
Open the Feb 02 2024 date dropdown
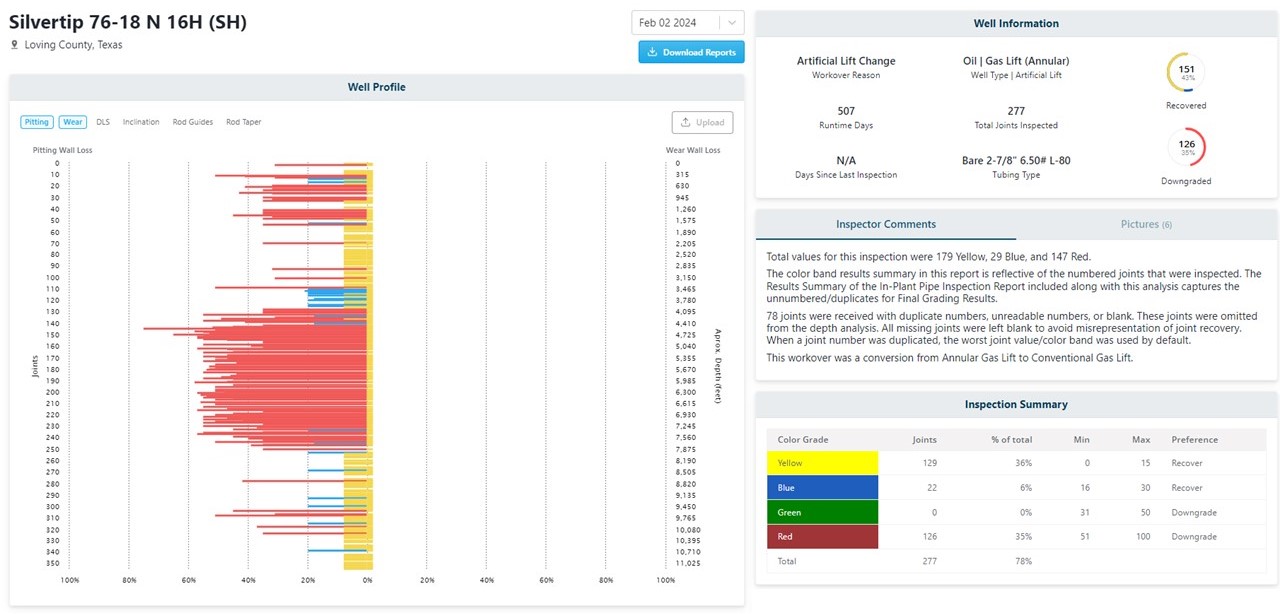(x=688, y=23)
